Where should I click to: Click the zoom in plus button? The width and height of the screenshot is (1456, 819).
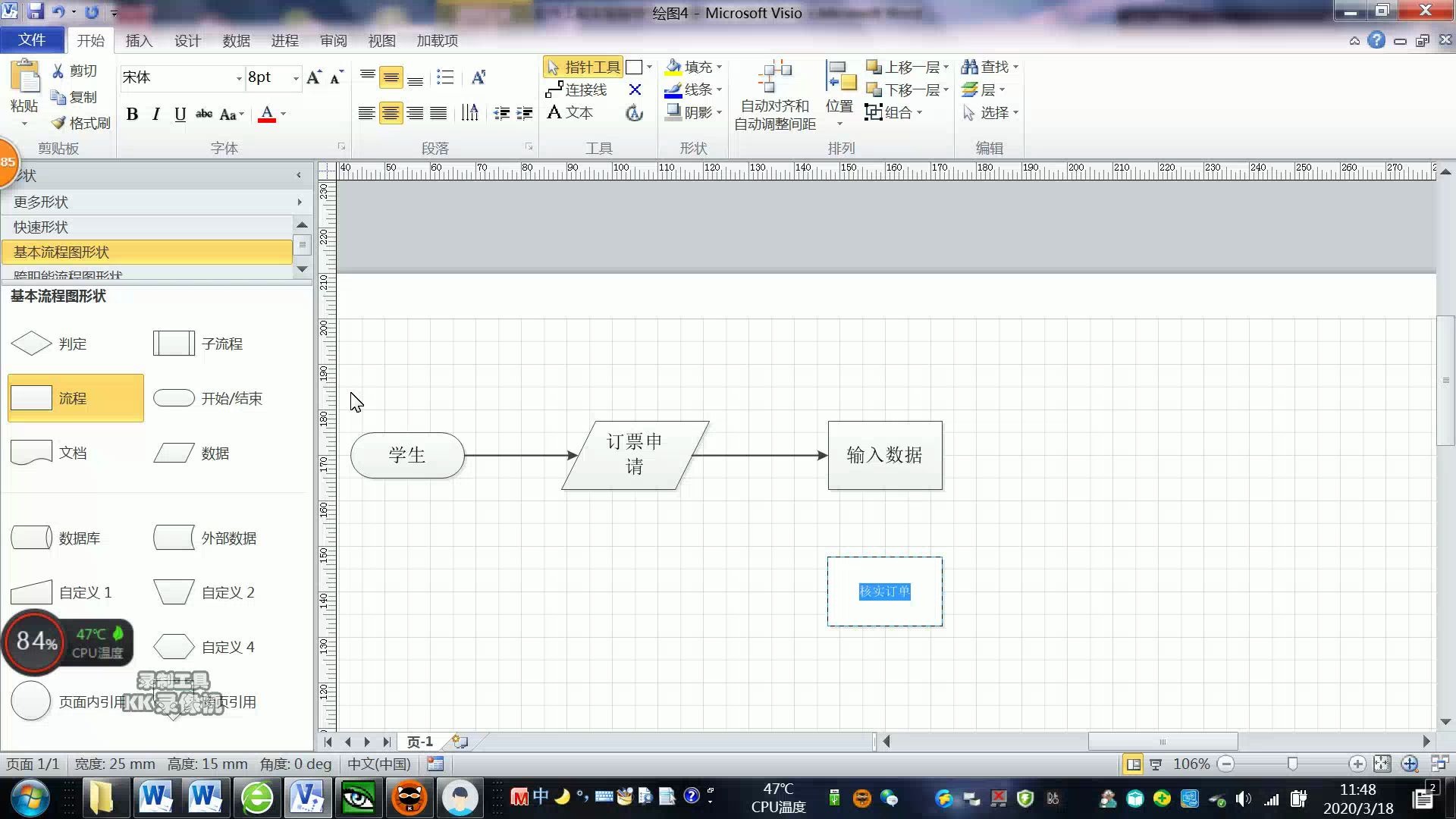[1357, 764]
